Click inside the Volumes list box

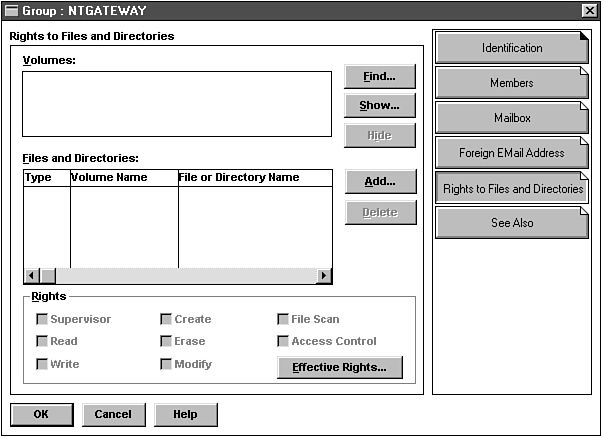[x=177, y=103]
